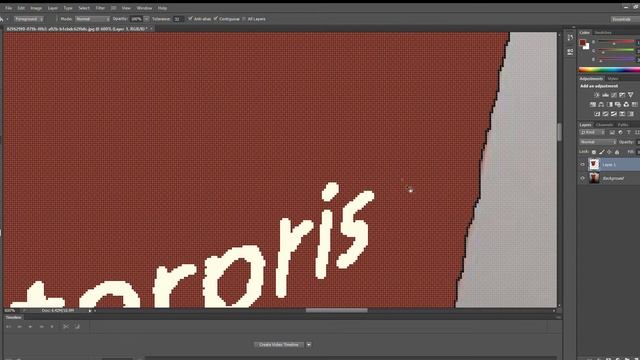Switch to the Swatches panel tab
This screenshot has height=360, width=640.
[x=603, y=33]
